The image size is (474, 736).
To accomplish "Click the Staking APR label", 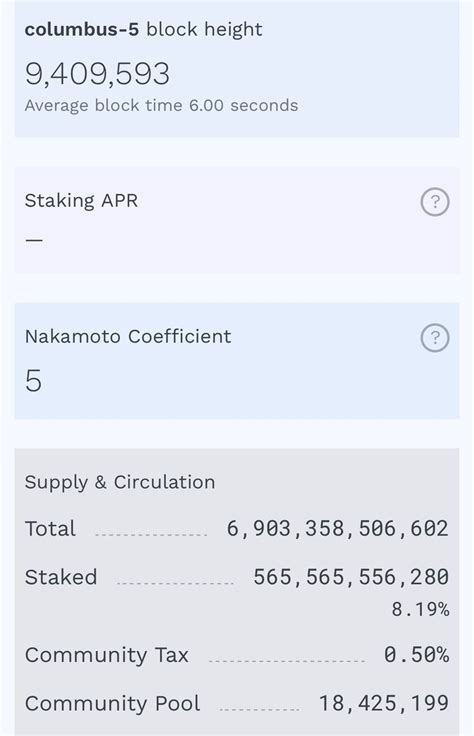I will pos(81,201).
